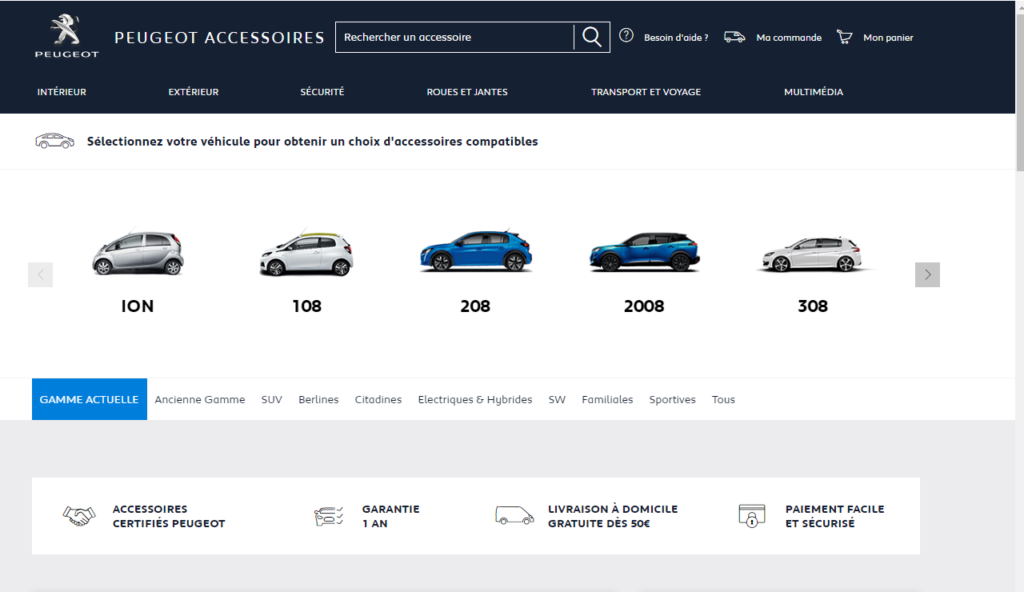Click the Peugeot lion logo

pyautogui.click(x=67, y=37)
